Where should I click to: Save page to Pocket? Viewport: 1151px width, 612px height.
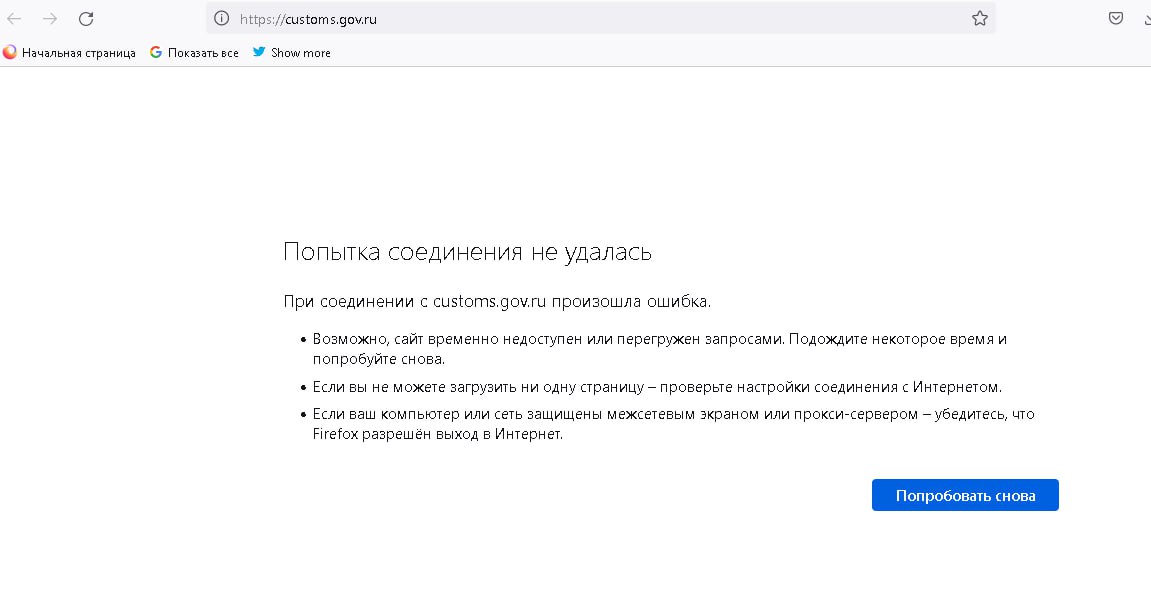tap(1115, 18)
